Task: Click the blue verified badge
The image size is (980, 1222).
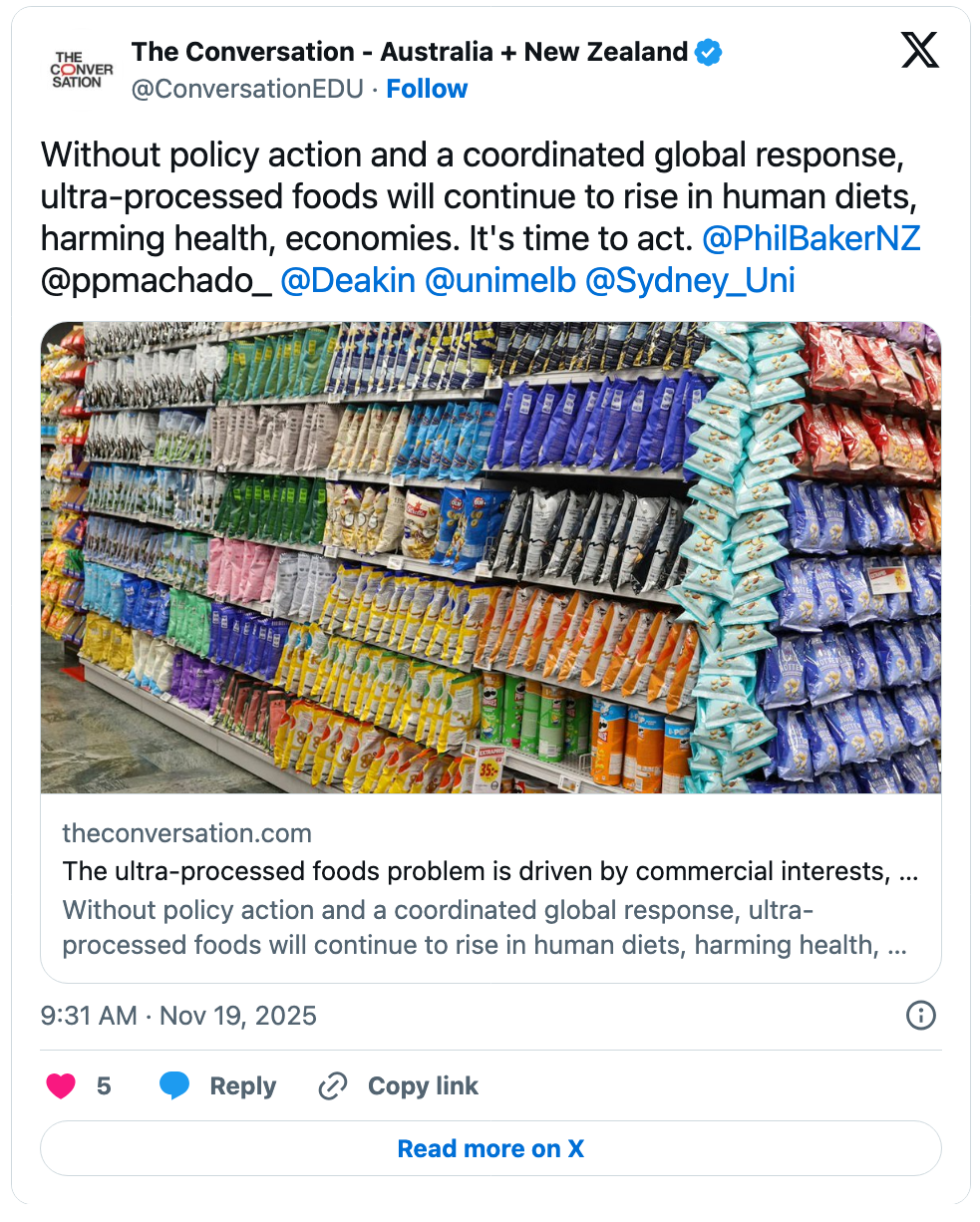Action: (708, 52)
